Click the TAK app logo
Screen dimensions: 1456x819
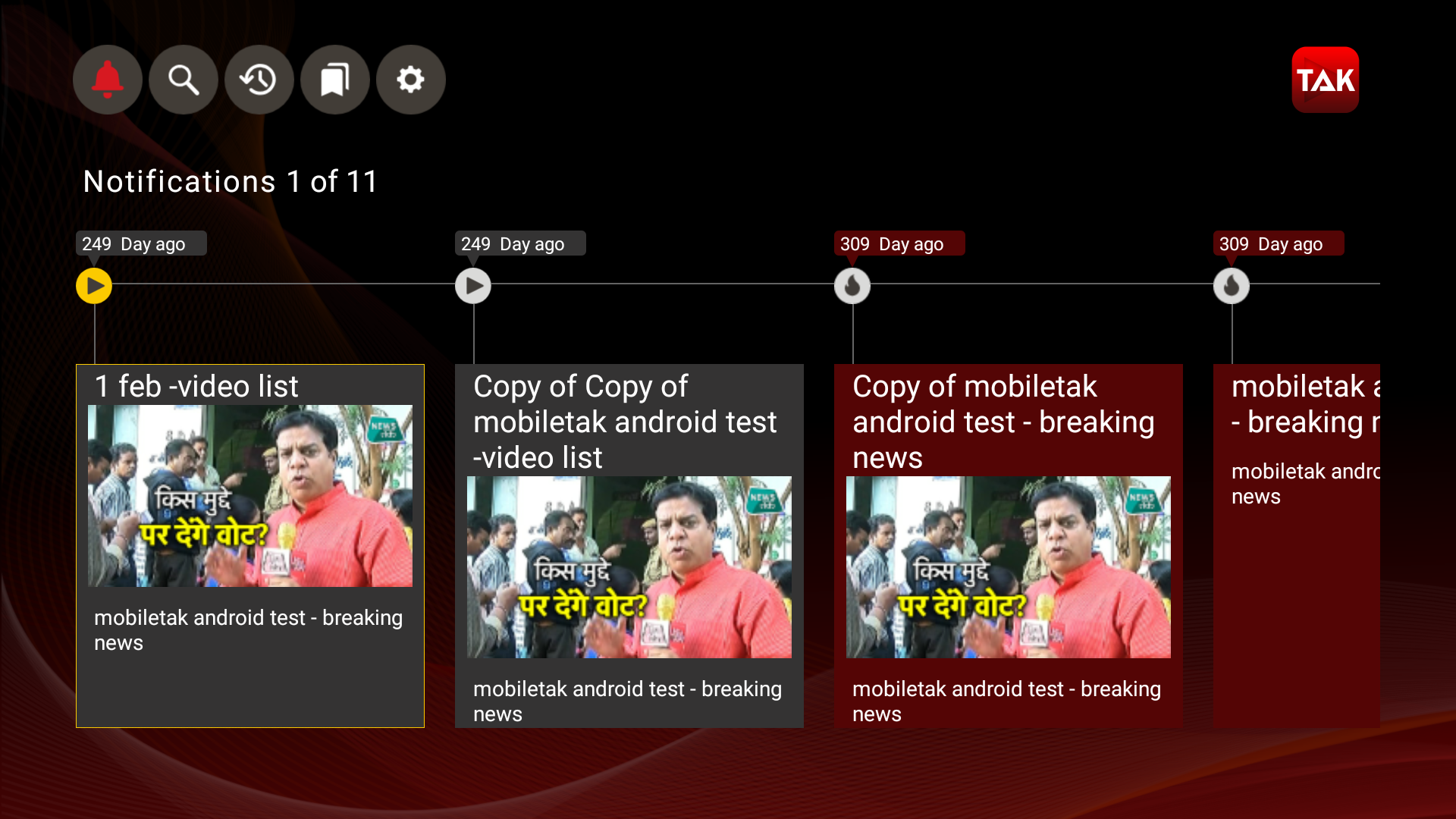click(1325, 79)
